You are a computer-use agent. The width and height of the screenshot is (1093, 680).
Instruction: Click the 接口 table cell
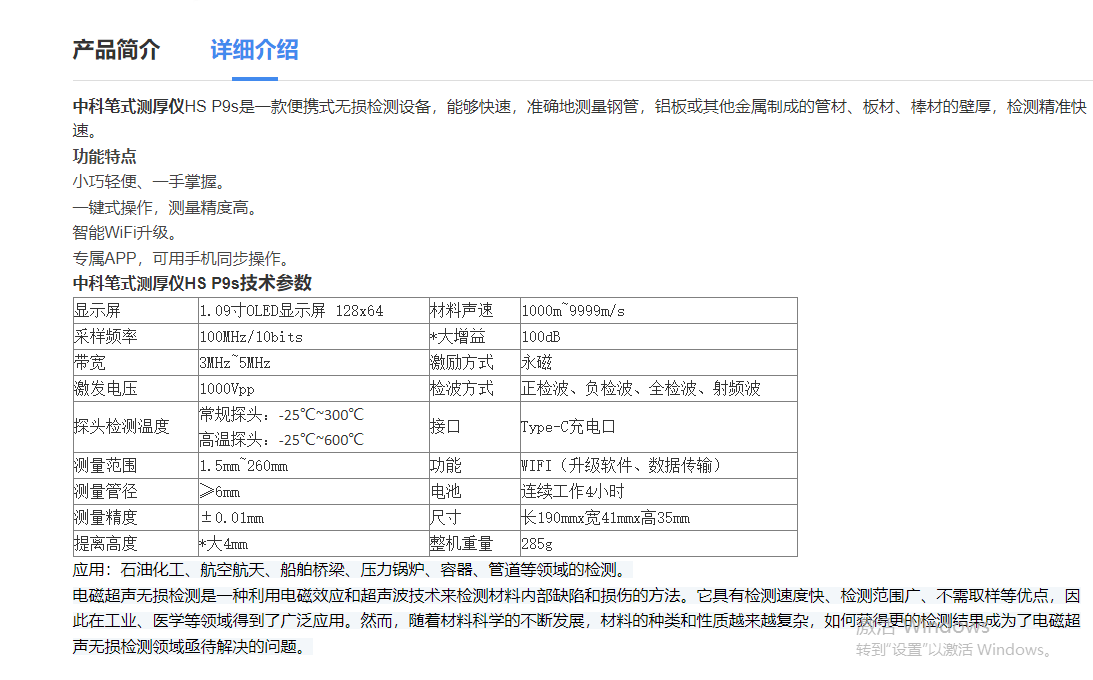tap(474, 427)
